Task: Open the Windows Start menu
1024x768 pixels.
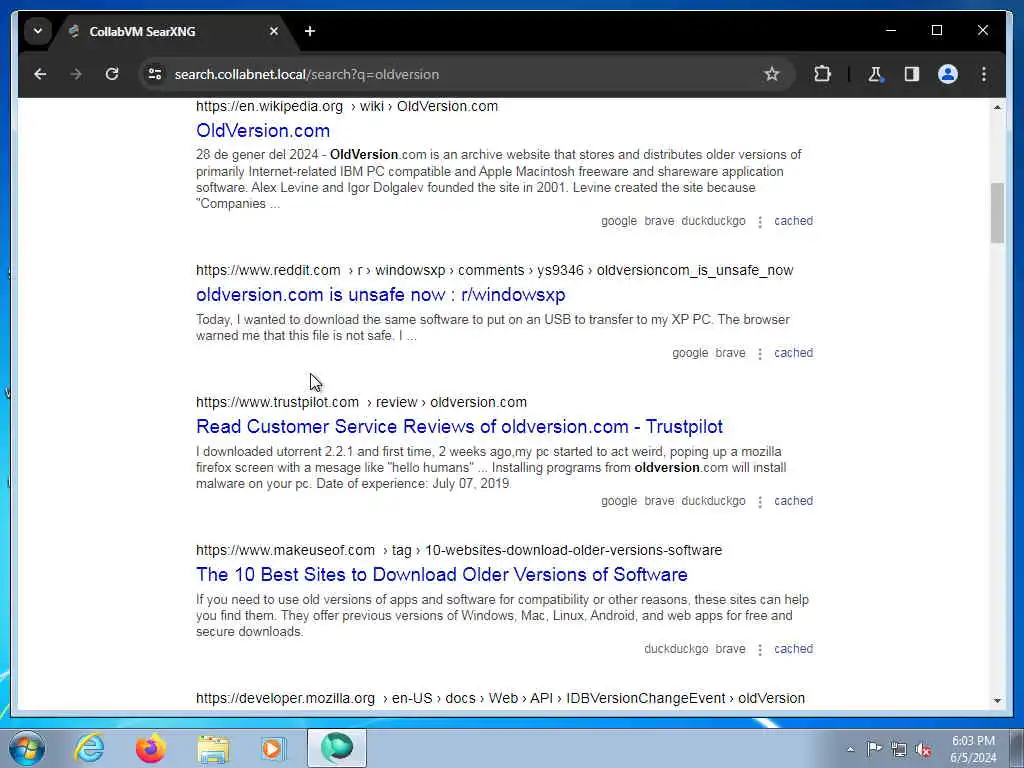Action: pos(27,748)
